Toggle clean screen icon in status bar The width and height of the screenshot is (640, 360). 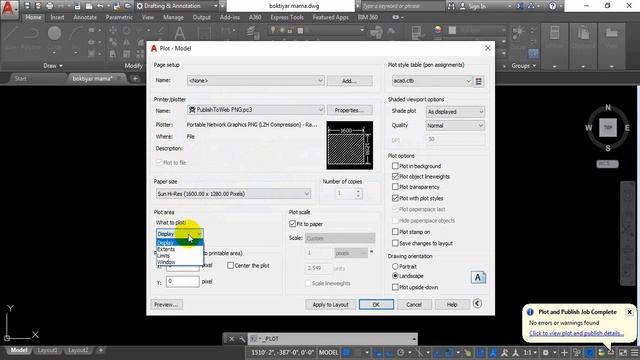click(623, 352)
